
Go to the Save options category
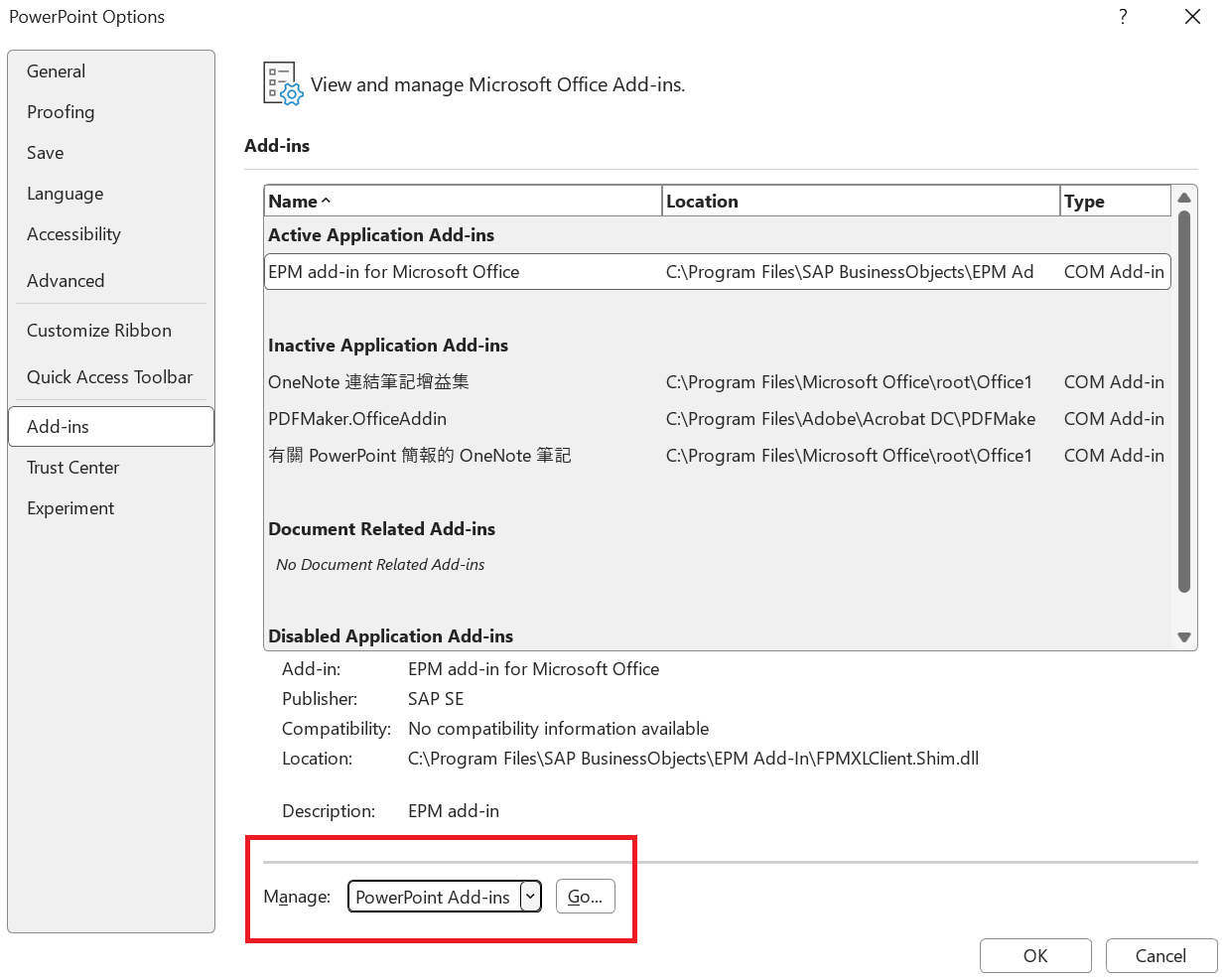pos(110,153)
